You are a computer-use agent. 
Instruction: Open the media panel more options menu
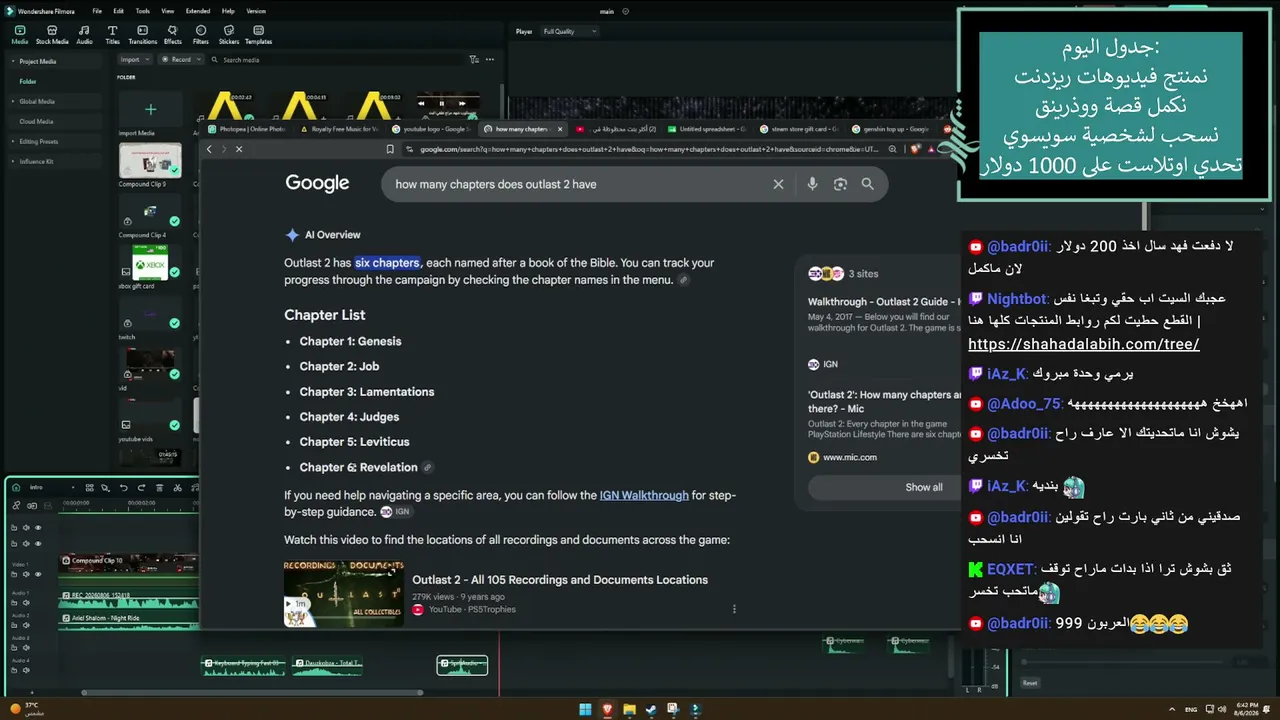pos(489,60)
